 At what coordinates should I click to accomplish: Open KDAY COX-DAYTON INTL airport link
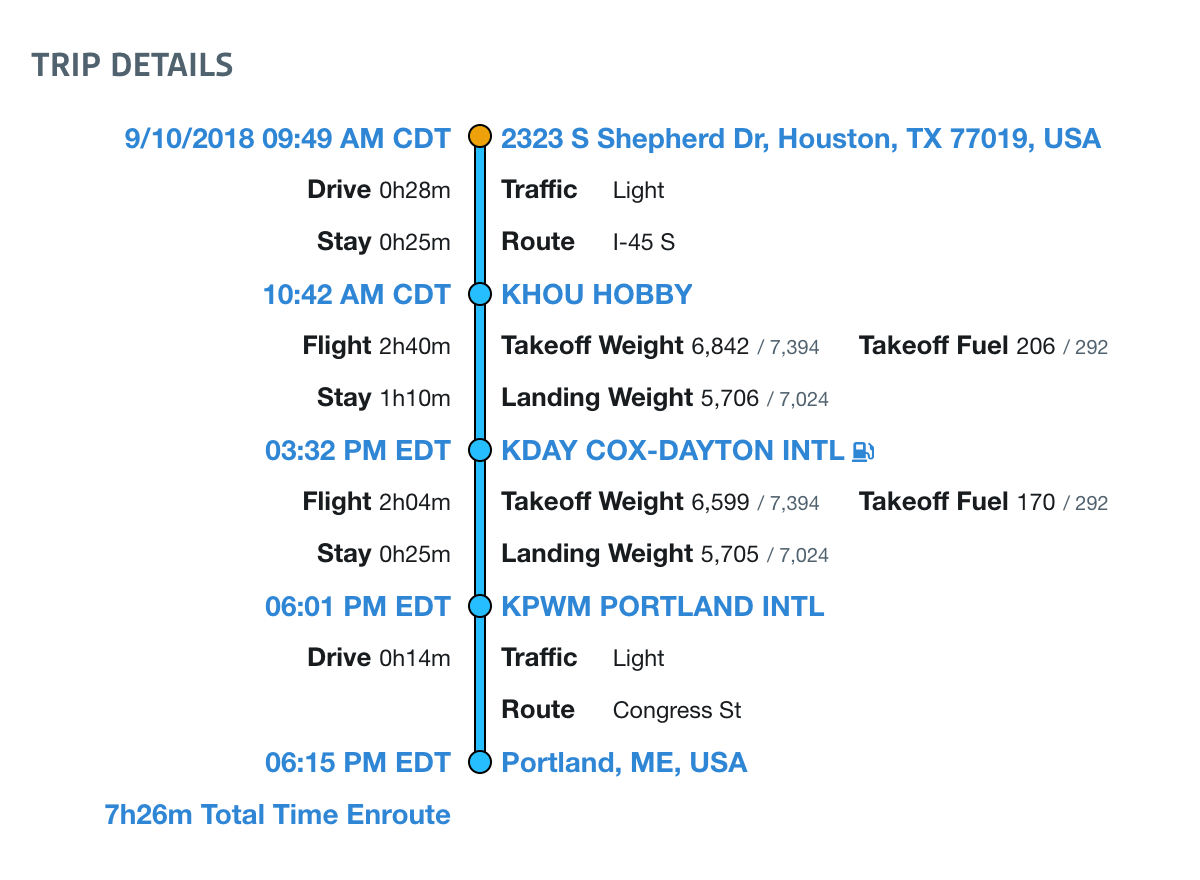point(673,450)
